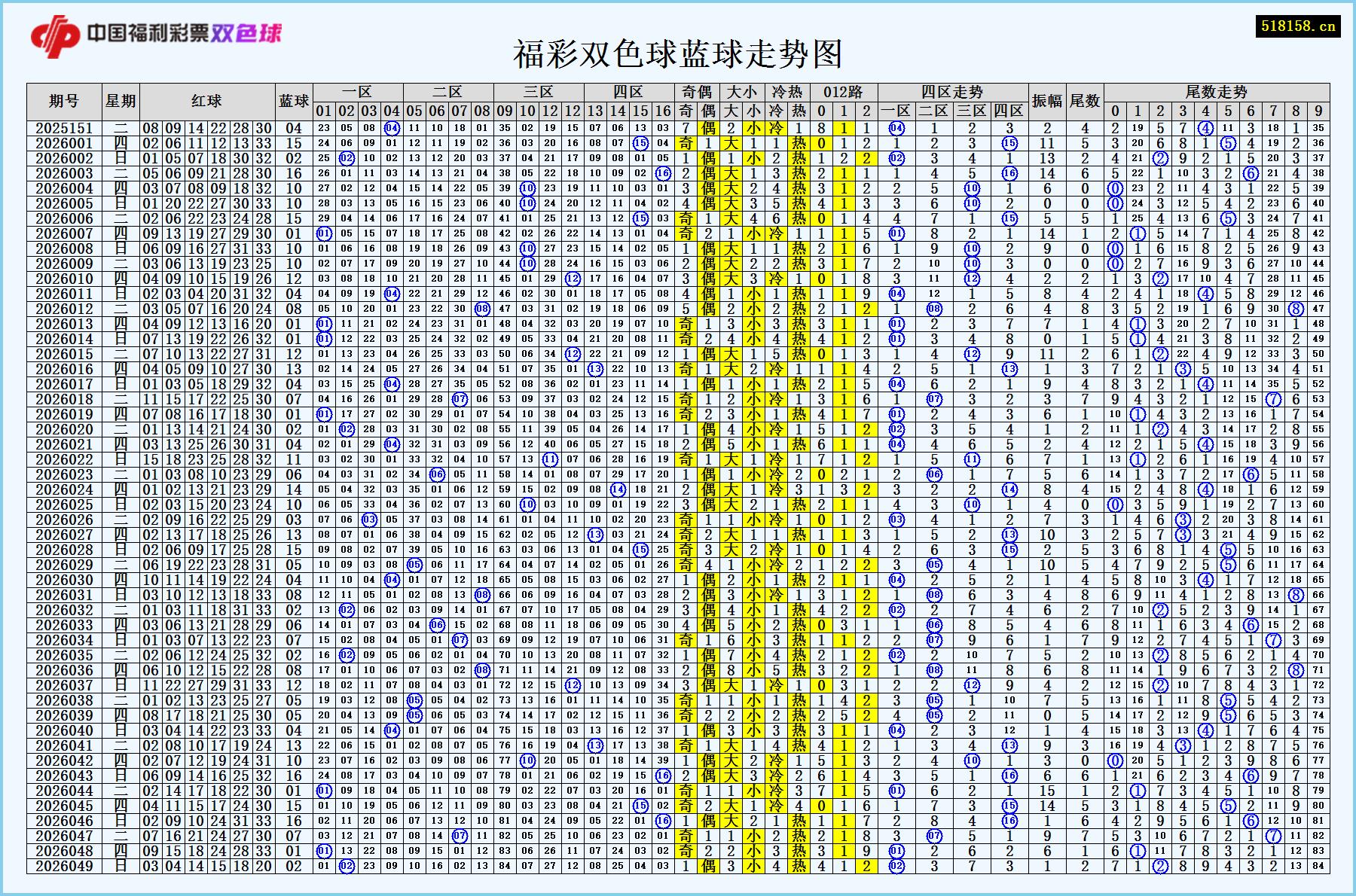The height and width of the screenshot is (896, 1356).
Task: Click the 奇 sub-header under 奇偶
Action: tap(686, 111)
